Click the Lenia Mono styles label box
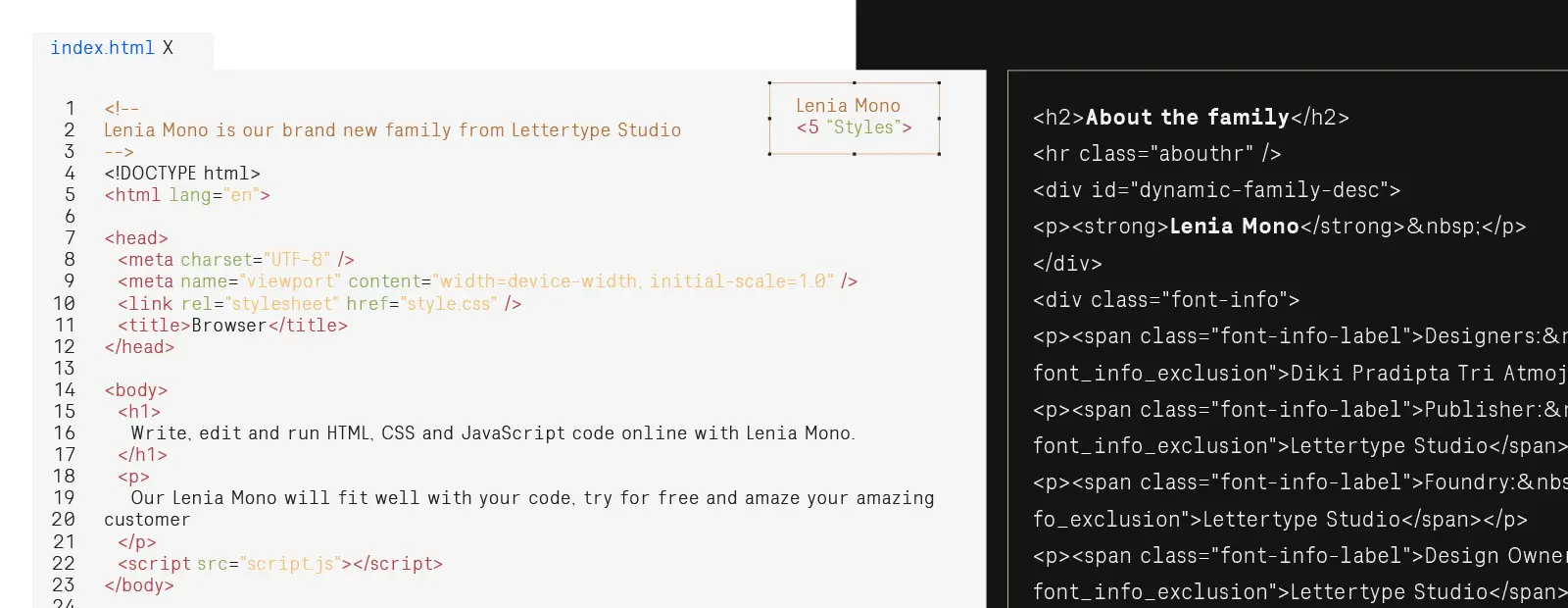Image resolution: width=1568 pixels, height=608 pixels. coord(854,118)
